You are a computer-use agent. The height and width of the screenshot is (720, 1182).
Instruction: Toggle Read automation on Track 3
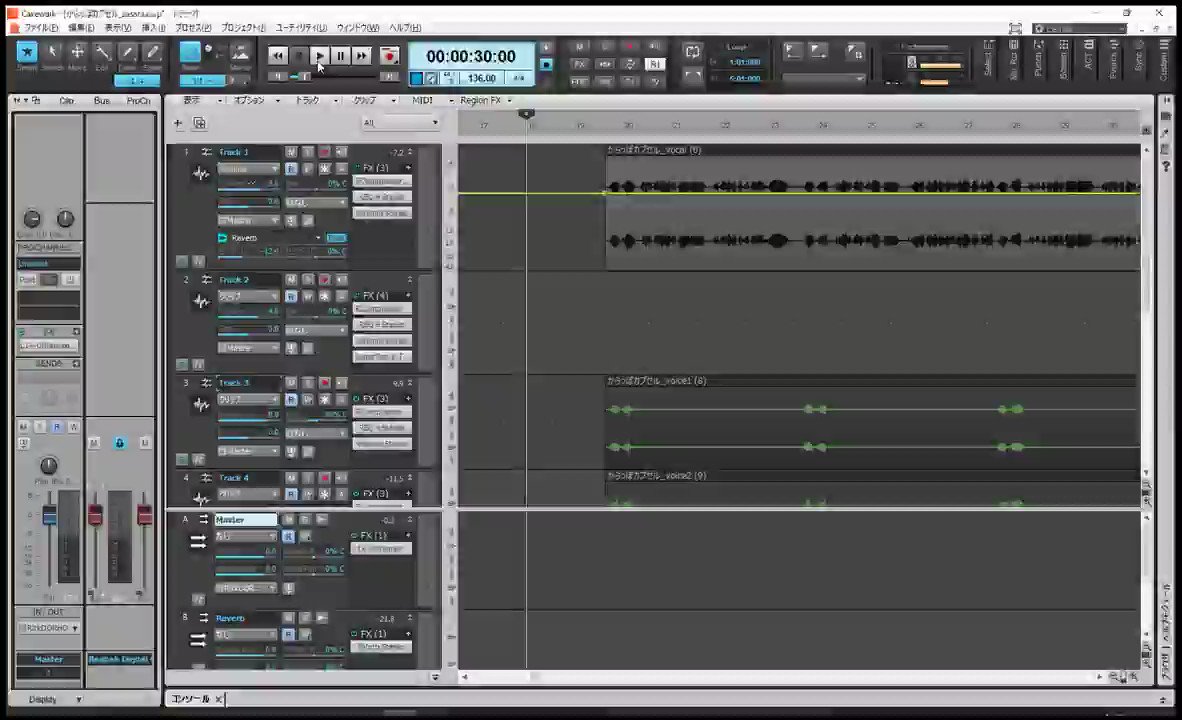291,399
